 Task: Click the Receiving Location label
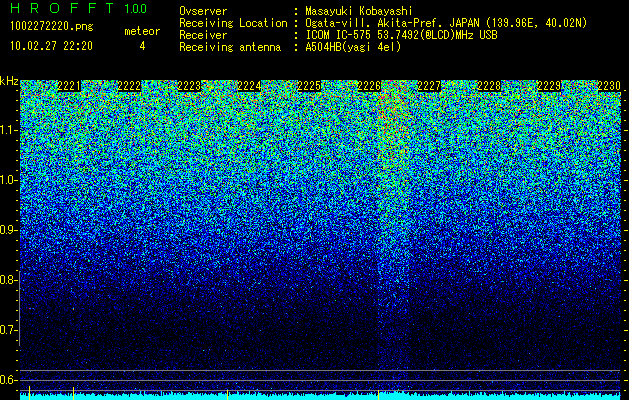(x=233, y=23)
